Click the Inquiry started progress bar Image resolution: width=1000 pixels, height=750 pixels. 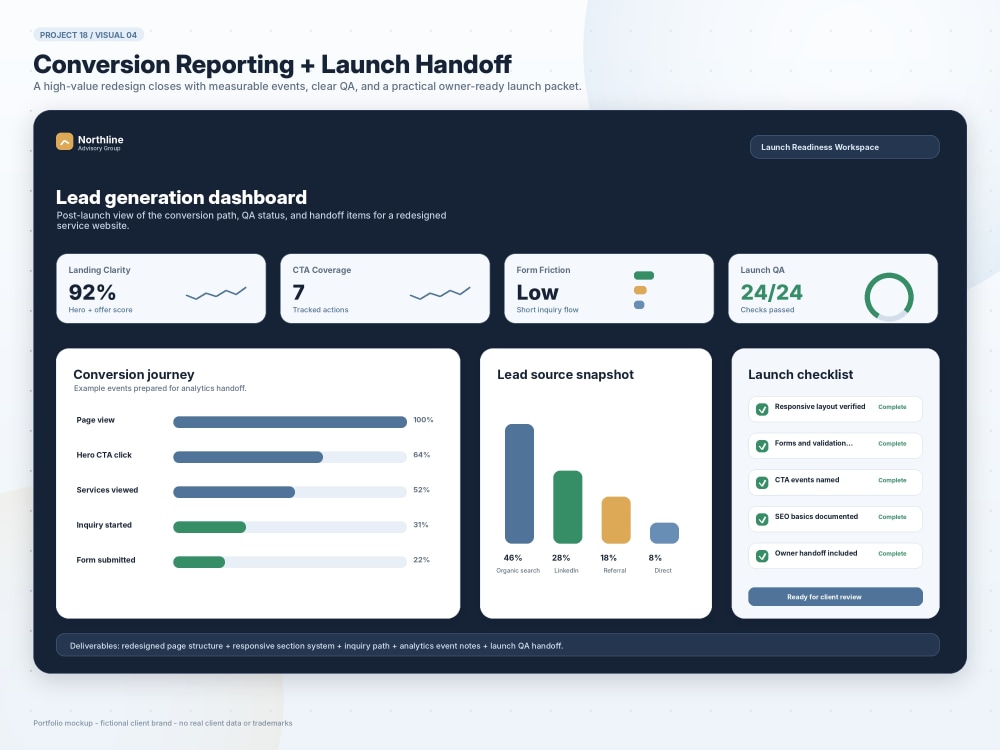tap(290, 527)
